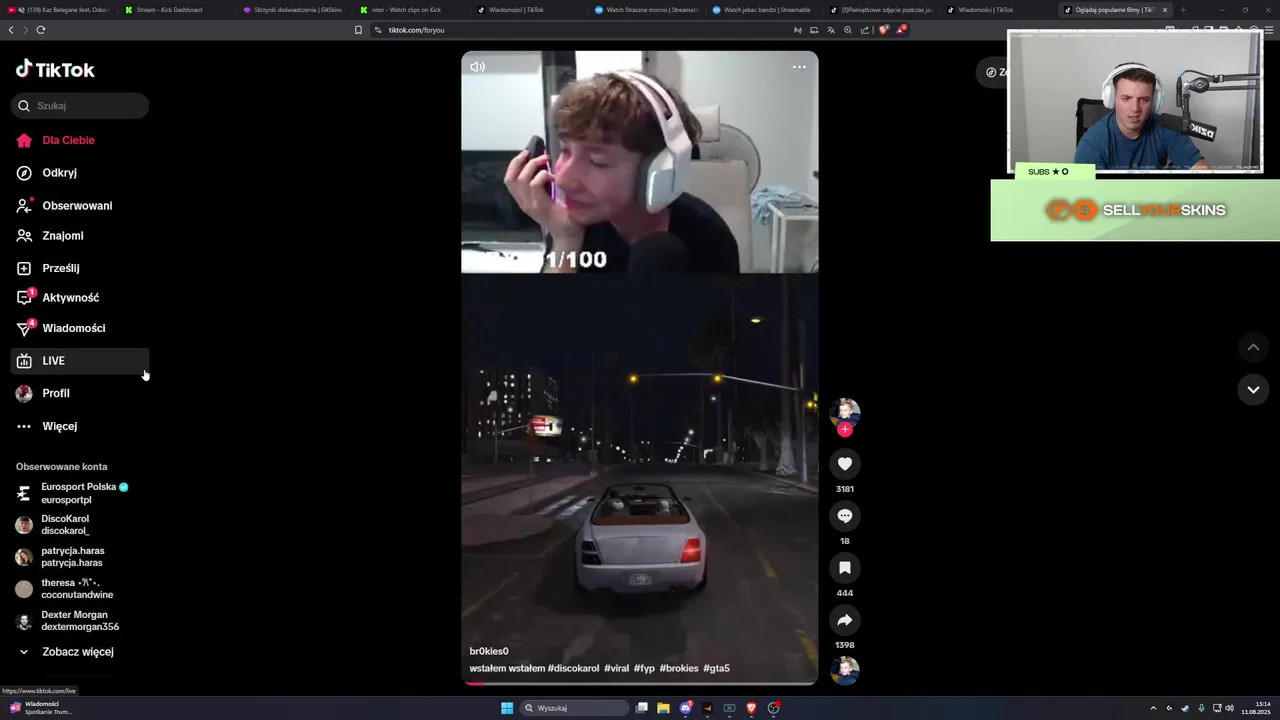Share the video with arrow icon
This screenshot has width=1280, height=720.
point(845,620)
